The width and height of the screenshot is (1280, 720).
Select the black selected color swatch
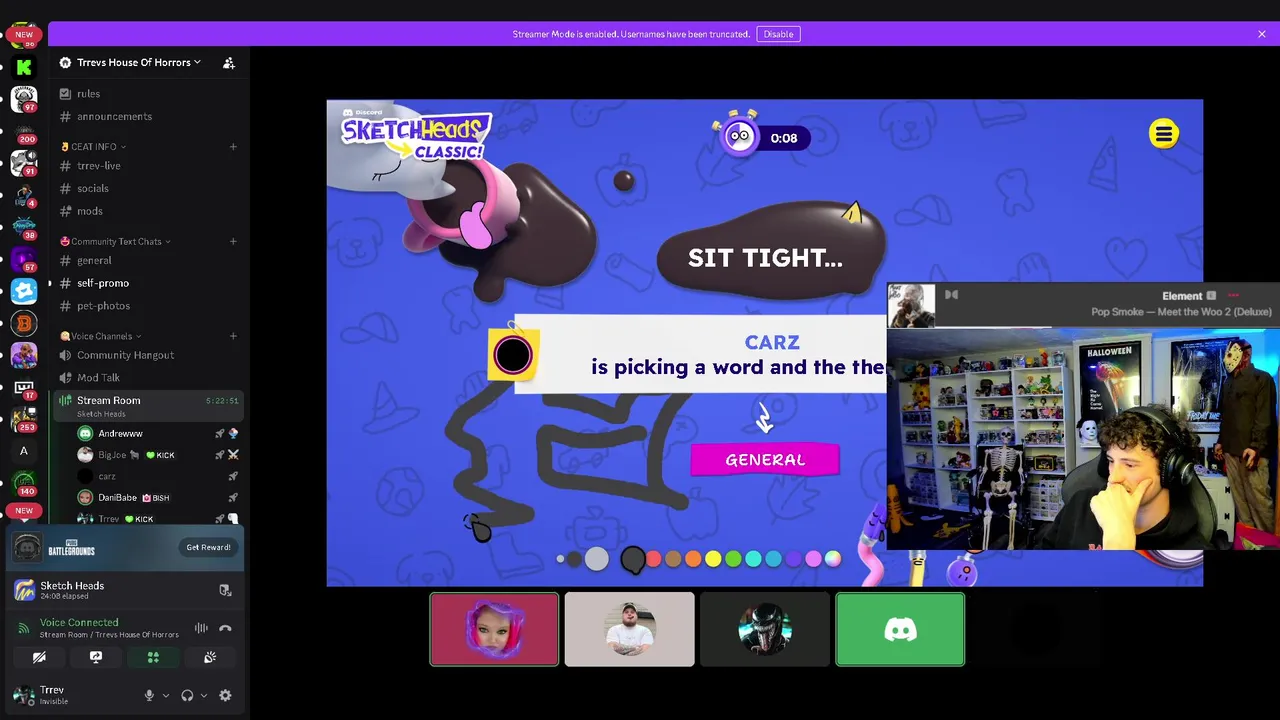pyautogui.click(x=632, y=560)
